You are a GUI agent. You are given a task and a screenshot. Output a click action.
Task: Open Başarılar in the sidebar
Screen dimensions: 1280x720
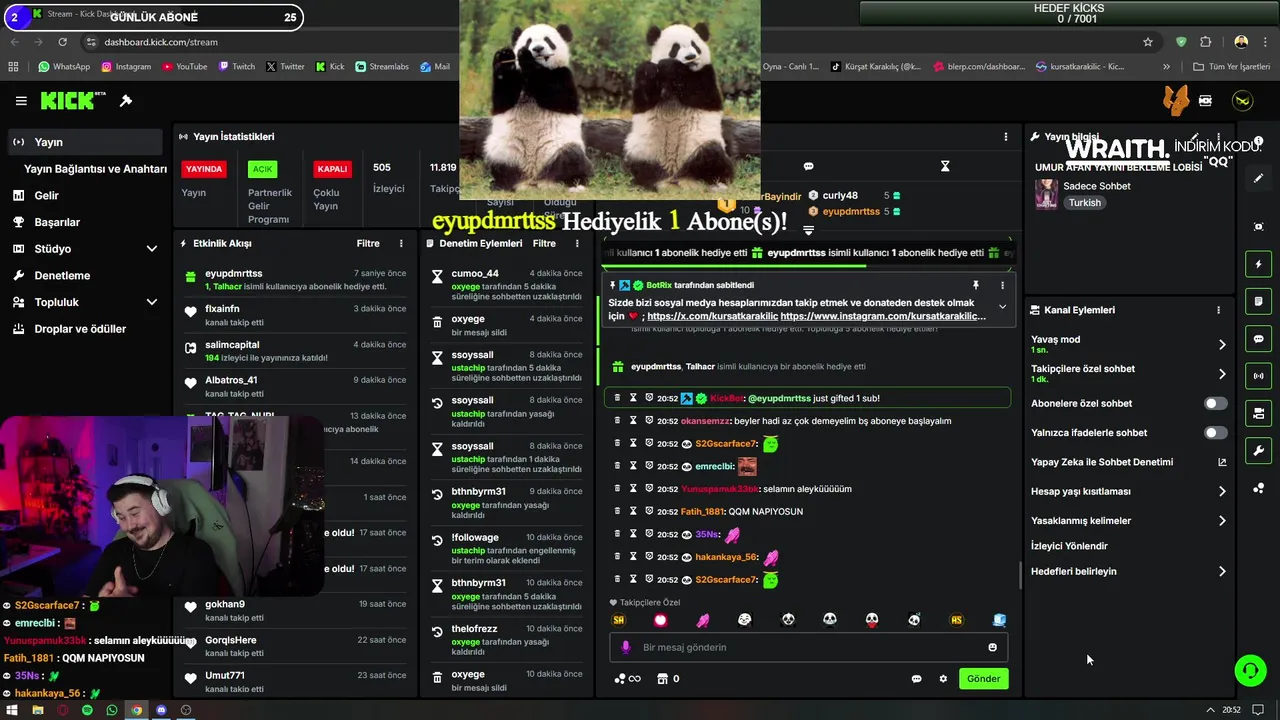pos(57,222)
